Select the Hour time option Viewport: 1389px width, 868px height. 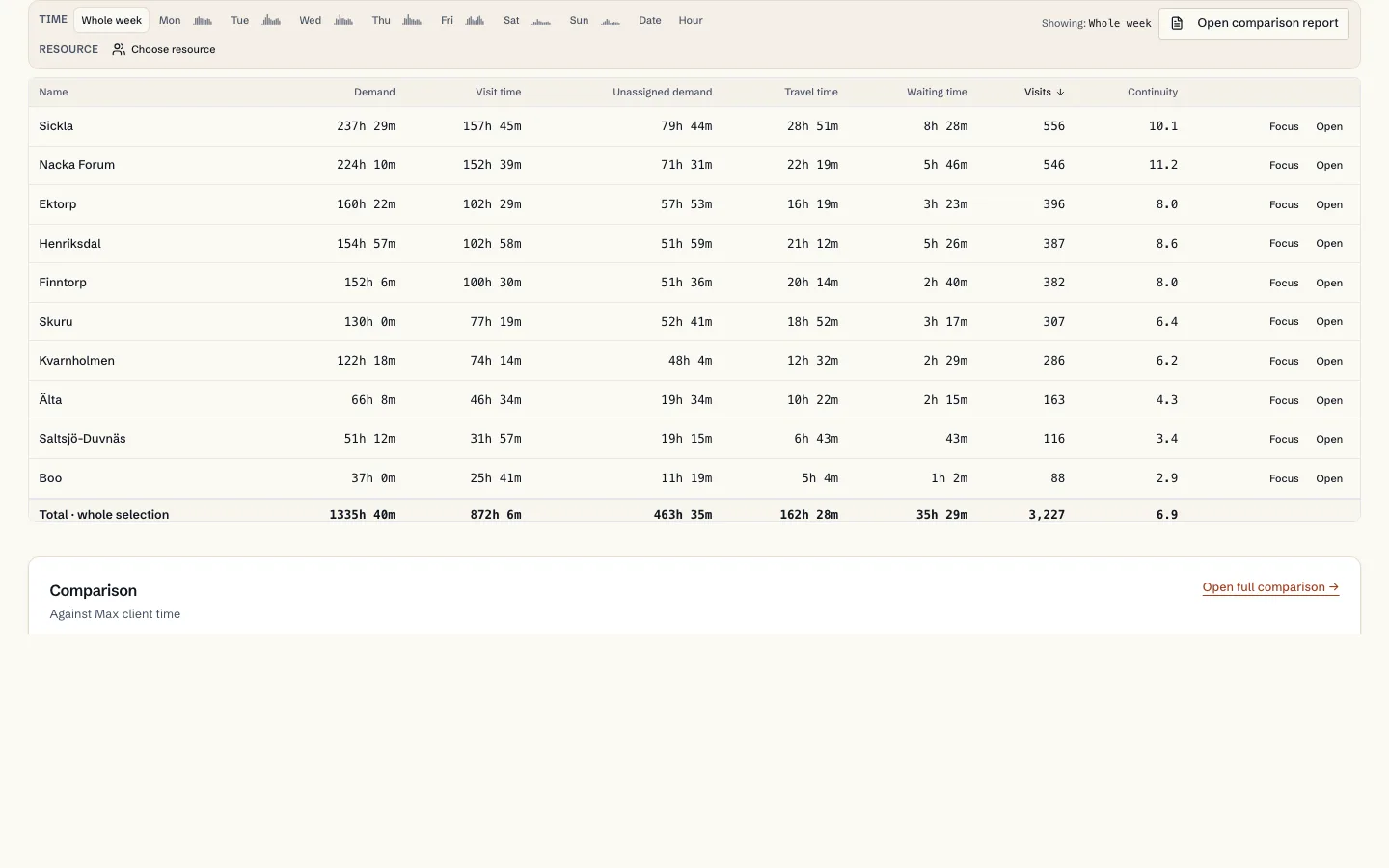pyautogui.click(x=691, y=20)
